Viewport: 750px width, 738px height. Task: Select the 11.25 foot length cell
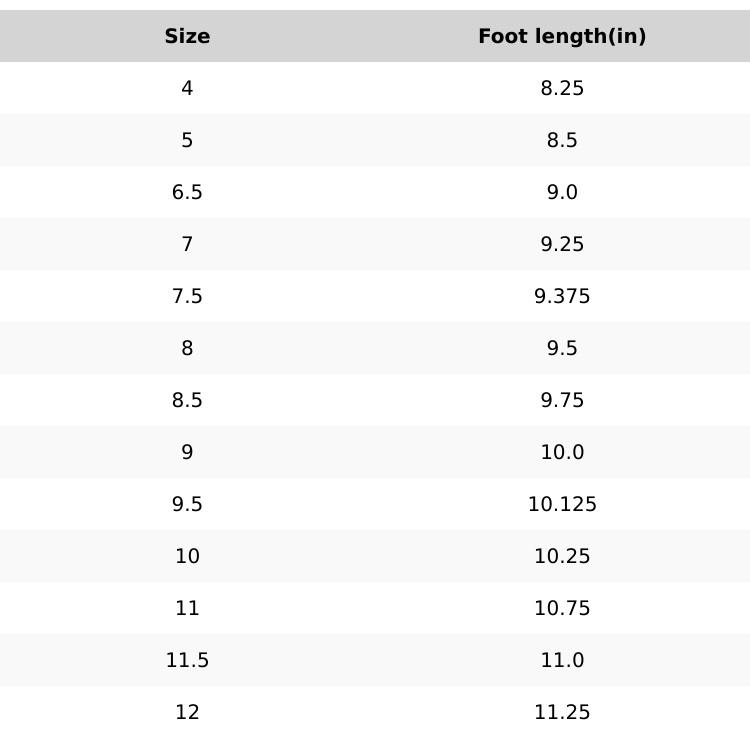[562, 712]
